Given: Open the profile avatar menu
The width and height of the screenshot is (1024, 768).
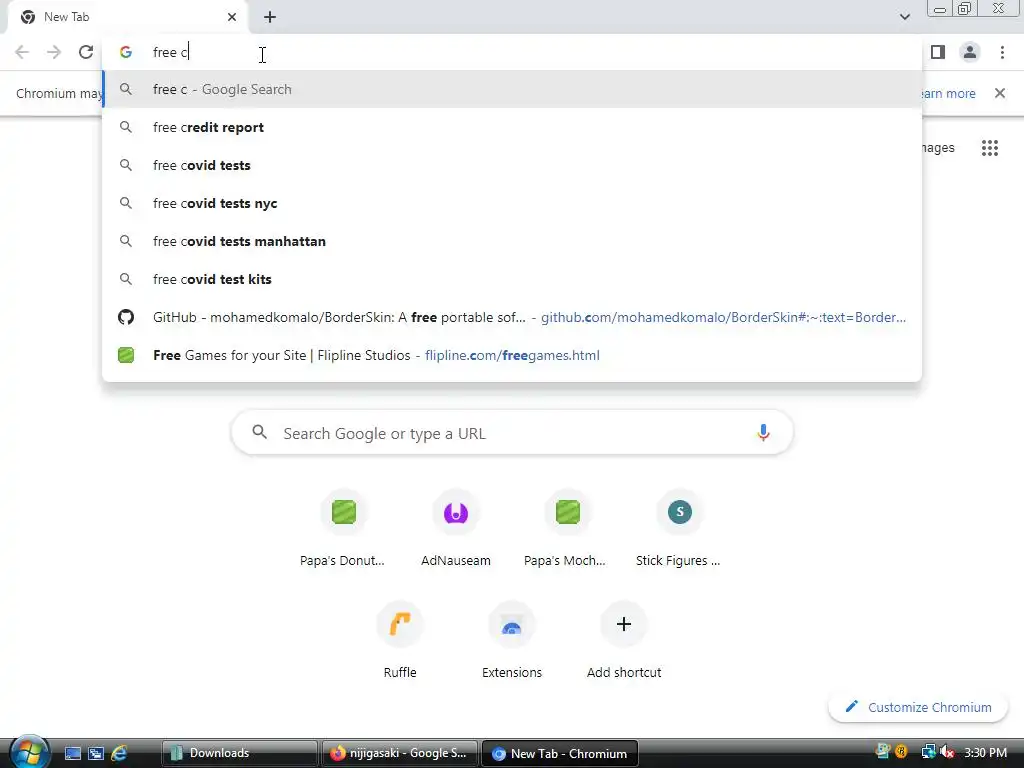Looking at the screenshot, I should click(970, 52).
